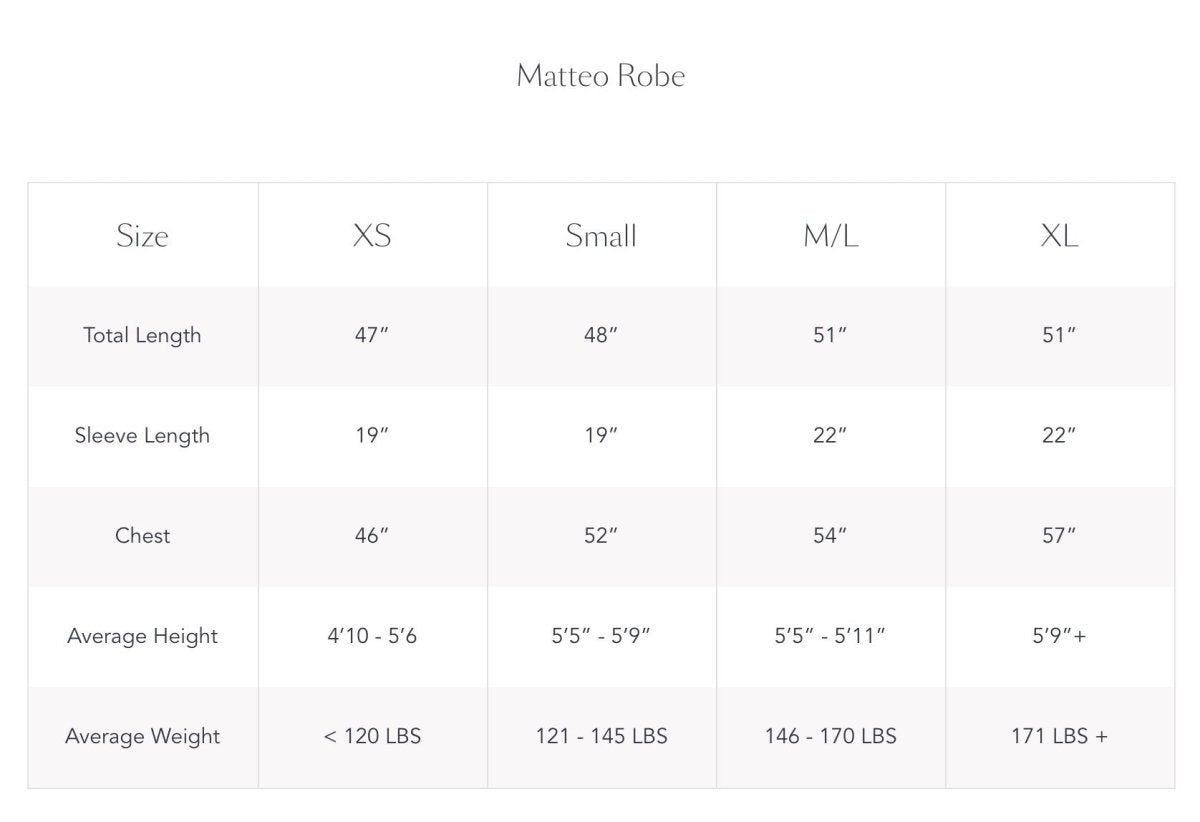Click the XS column header
This screenshot has height=822, width=1200.
(x=371, y=236)
